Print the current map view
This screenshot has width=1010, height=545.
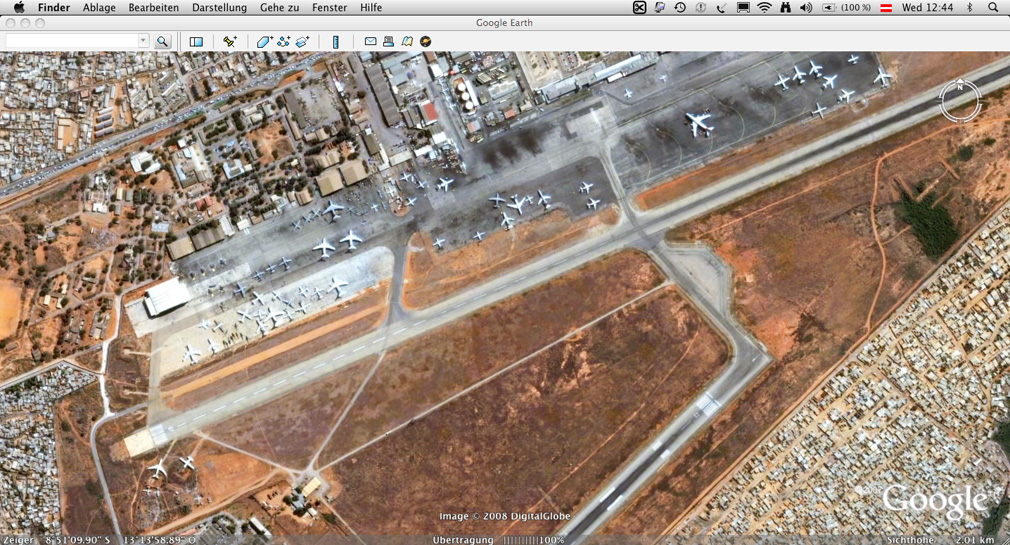pyautogui.click(x=388, y=42)
